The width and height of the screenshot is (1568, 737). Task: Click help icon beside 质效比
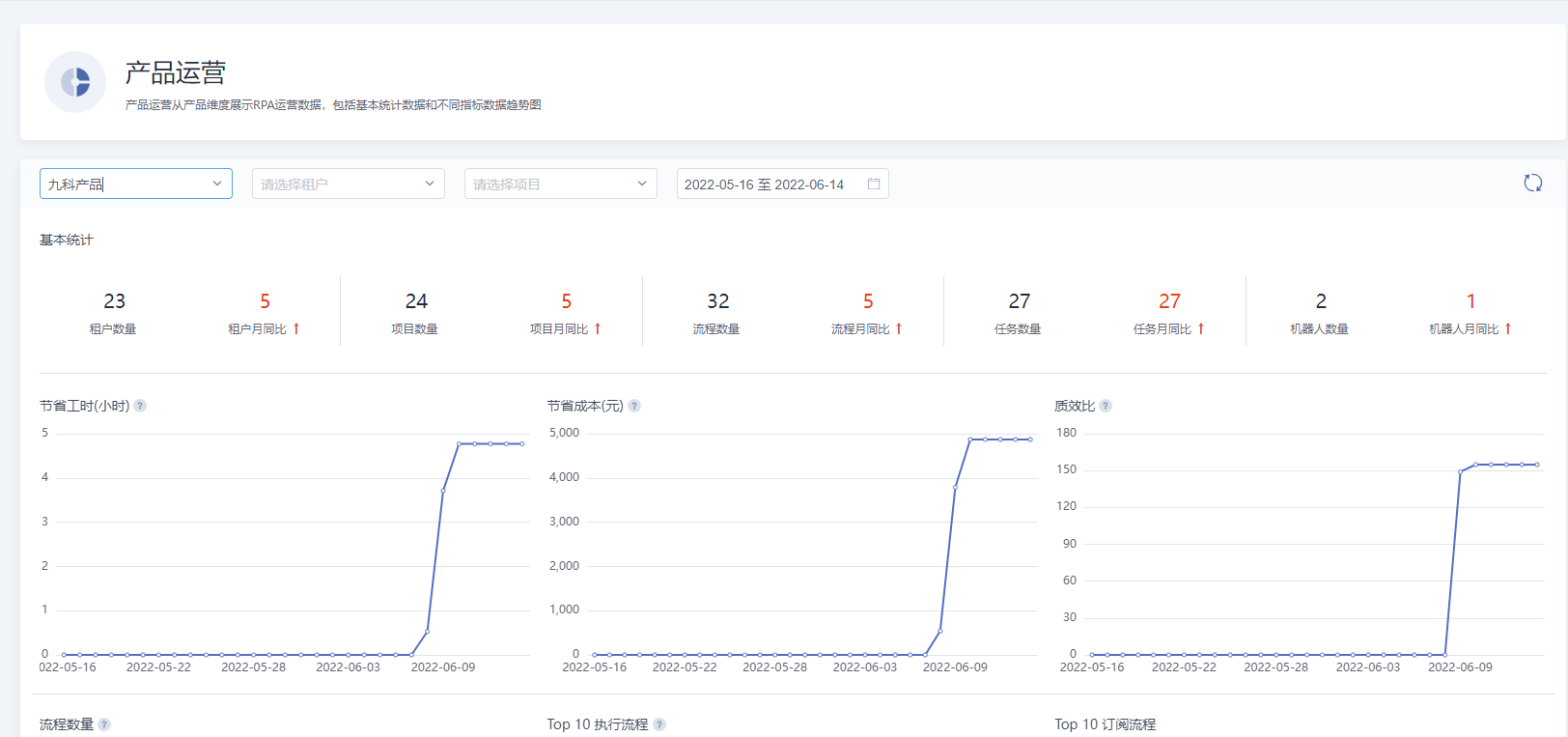tap(1106, 406)
